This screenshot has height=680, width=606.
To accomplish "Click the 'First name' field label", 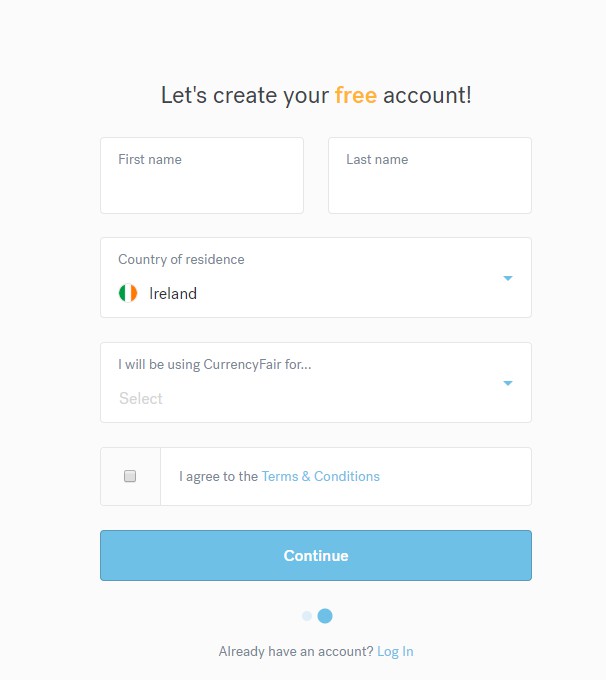I will (150, 159).
